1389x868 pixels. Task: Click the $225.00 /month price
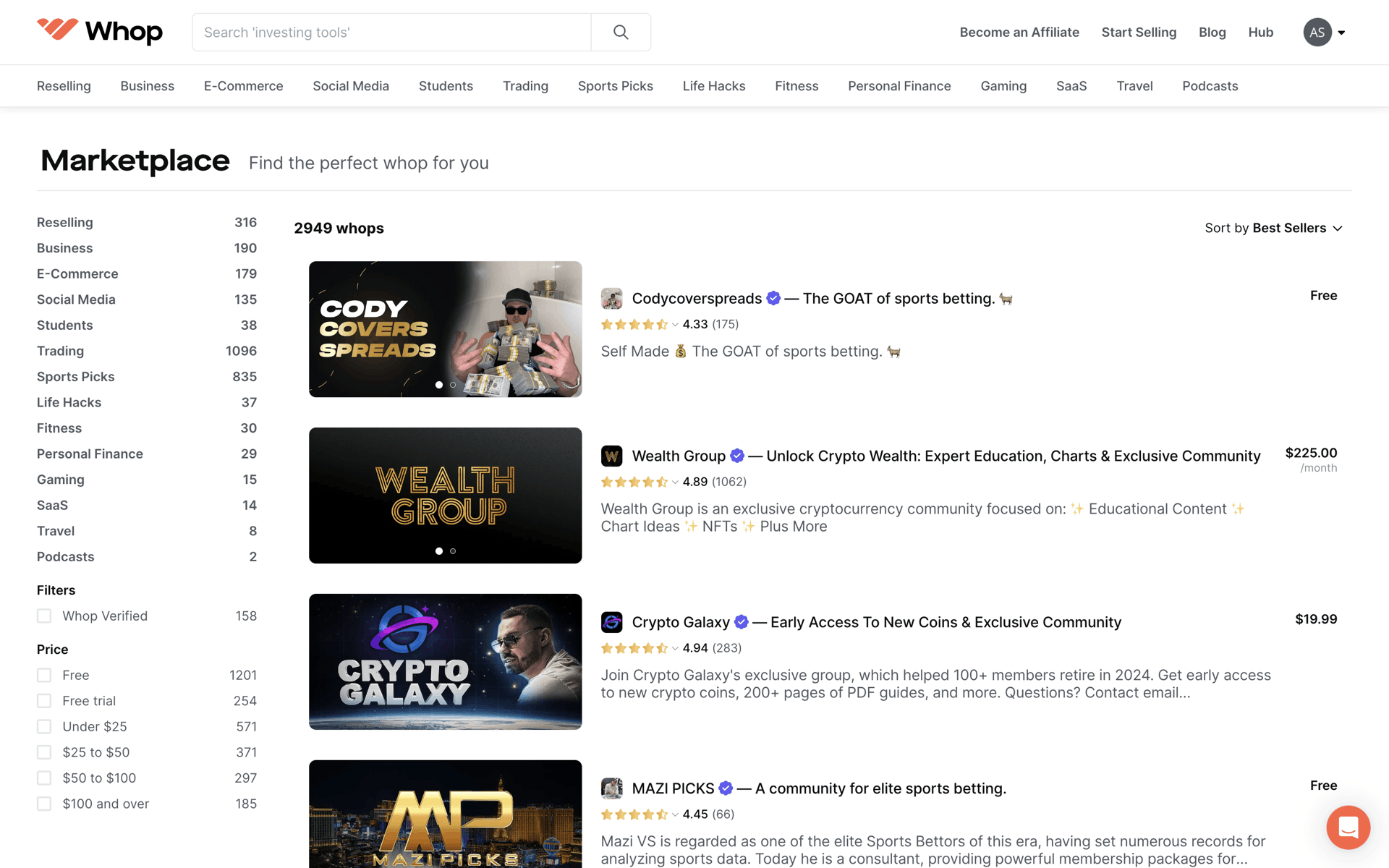coord(1311,459)
